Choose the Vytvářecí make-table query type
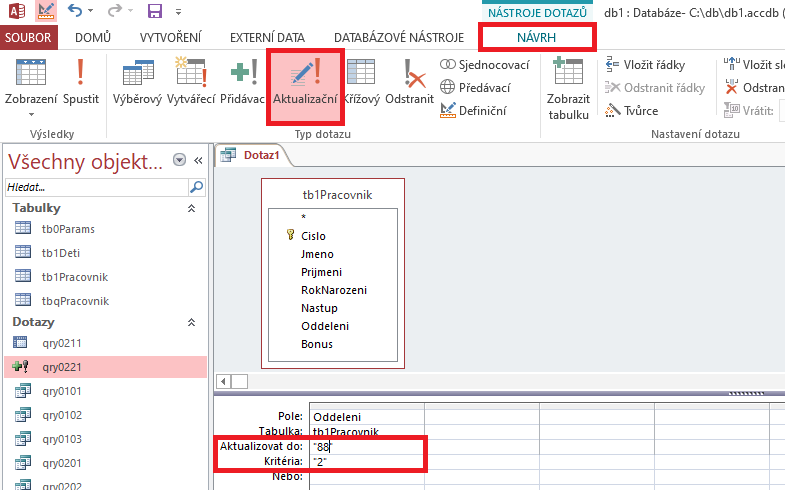 pyautogui.click(x=191, y=81)
